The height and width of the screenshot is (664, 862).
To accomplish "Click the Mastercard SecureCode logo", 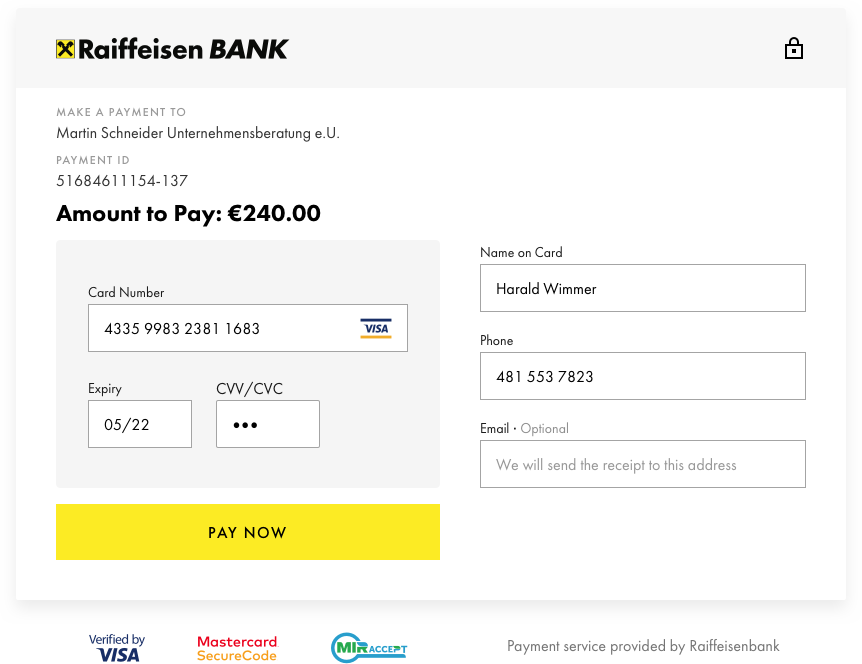I will [237, 649].
